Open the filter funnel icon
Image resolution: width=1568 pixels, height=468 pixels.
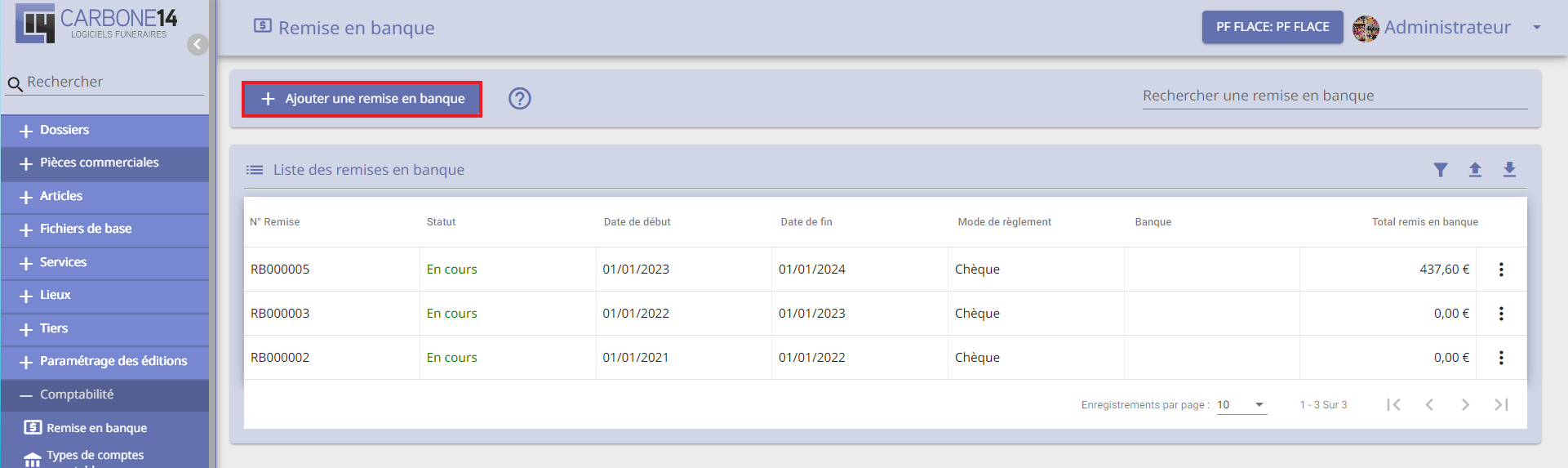pos(1441,170)
